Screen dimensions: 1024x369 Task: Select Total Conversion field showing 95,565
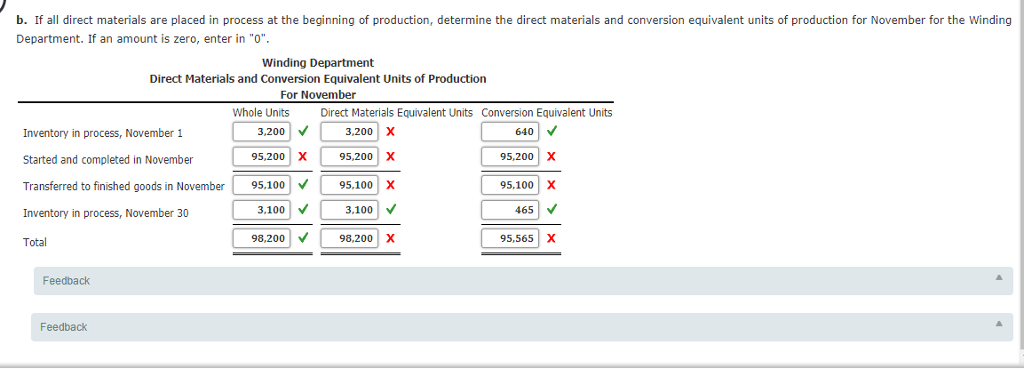coord(510,239)
